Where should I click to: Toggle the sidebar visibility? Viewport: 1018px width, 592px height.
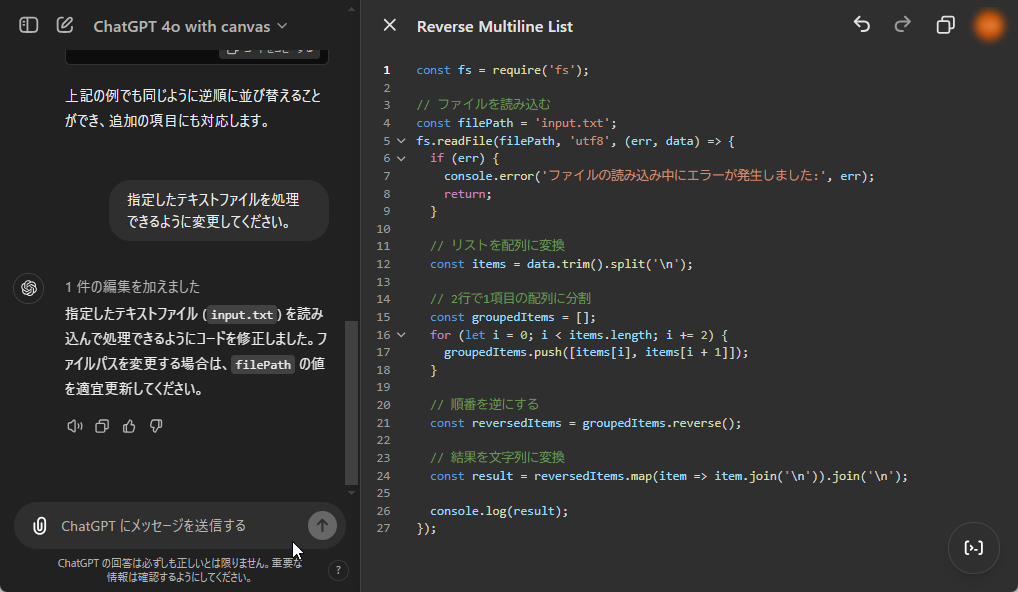tap(28, 25)
